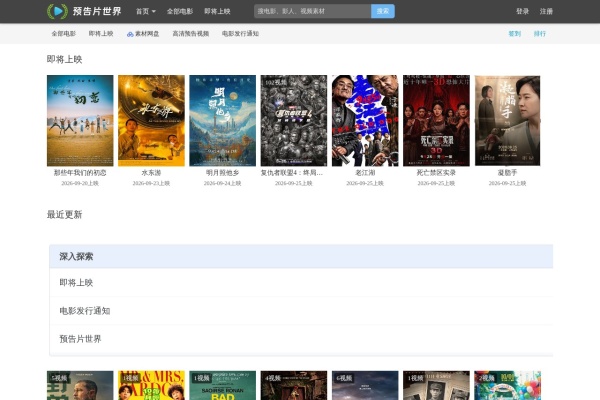
Task: Open the yellow Mr & Mrs poster
Action: click(151, 385)
